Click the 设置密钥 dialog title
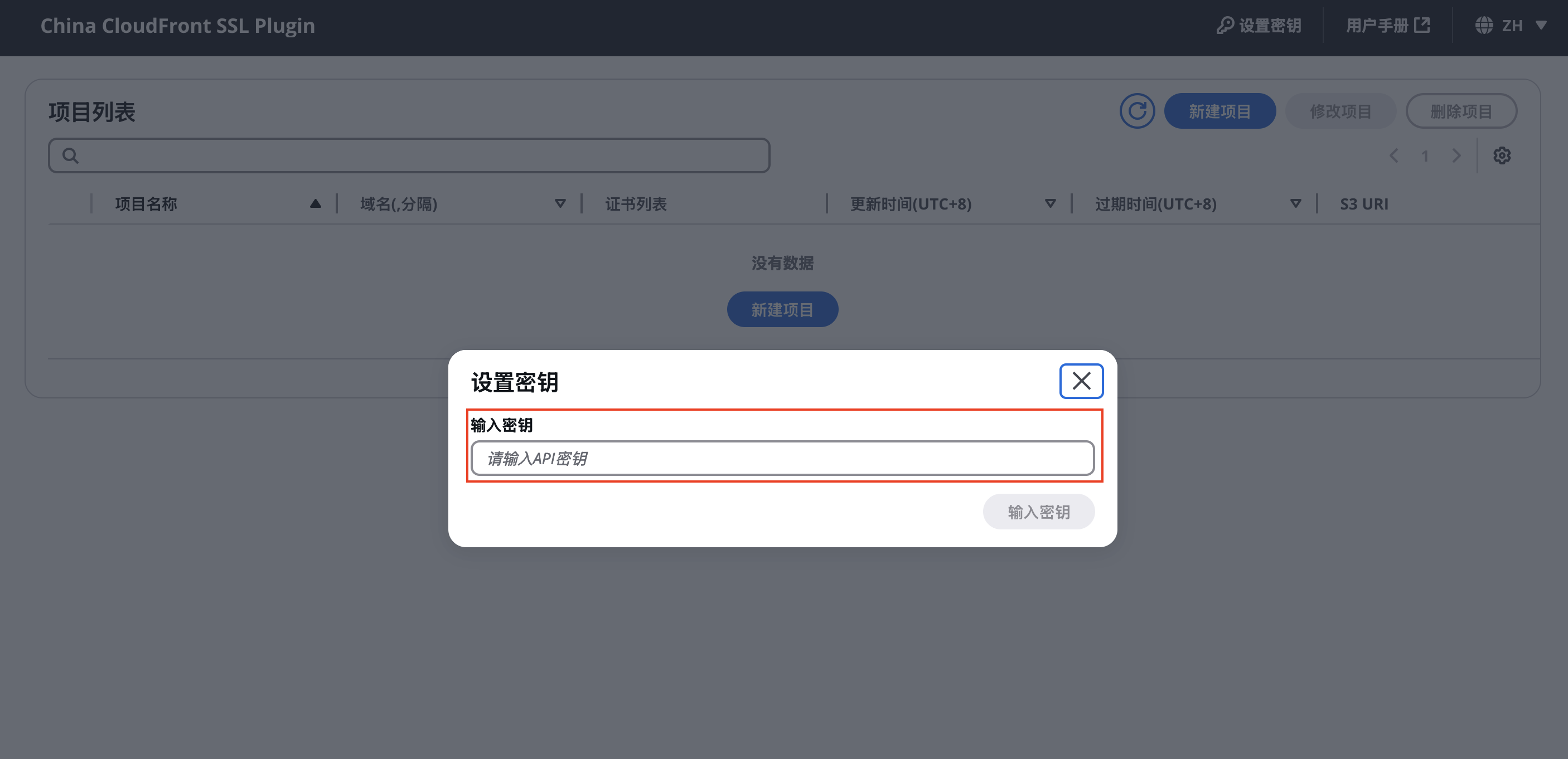This screenshot has width=1568, height=759. tap(514, 382)
